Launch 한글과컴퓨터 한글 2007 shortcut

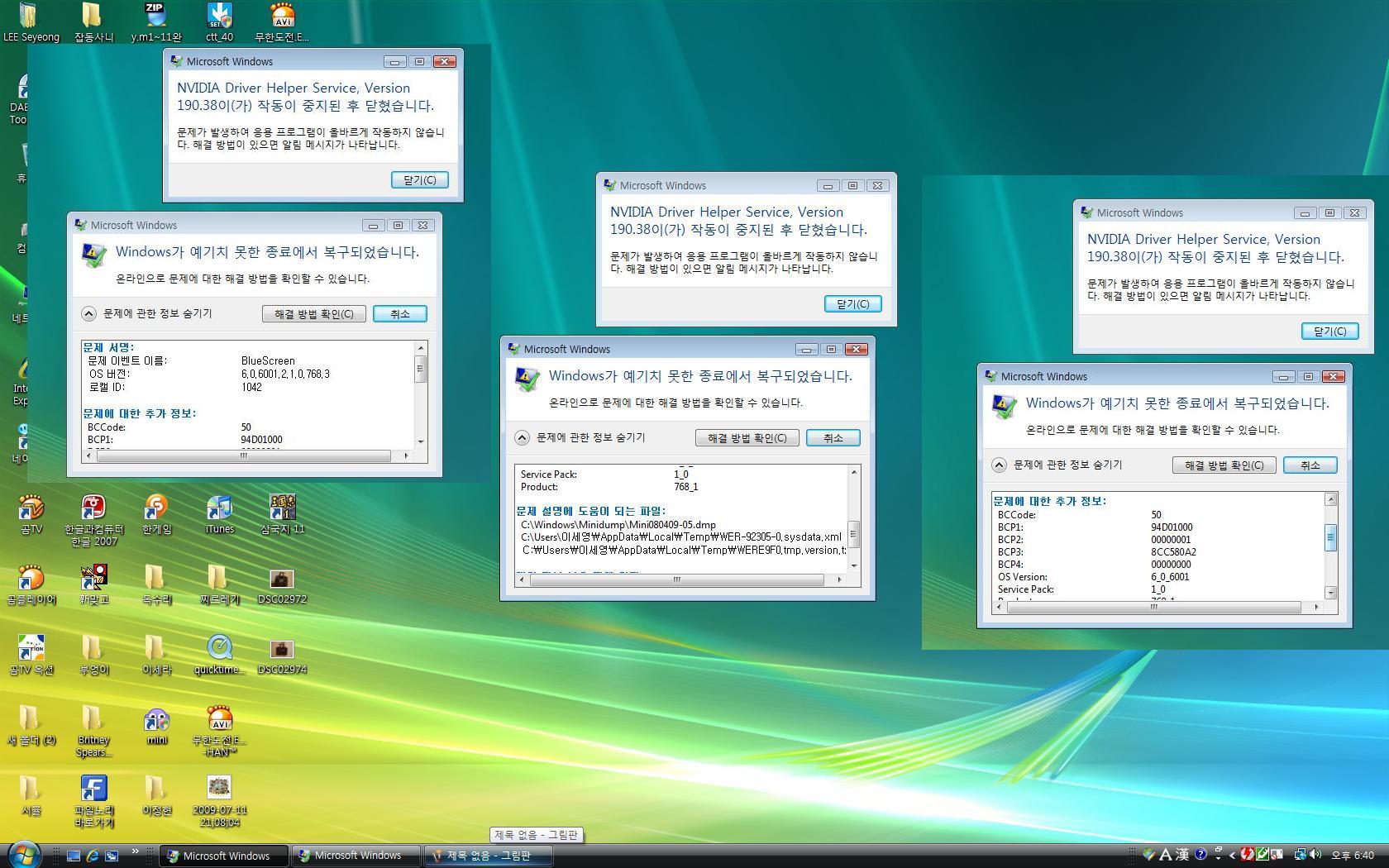click(93, 521)
